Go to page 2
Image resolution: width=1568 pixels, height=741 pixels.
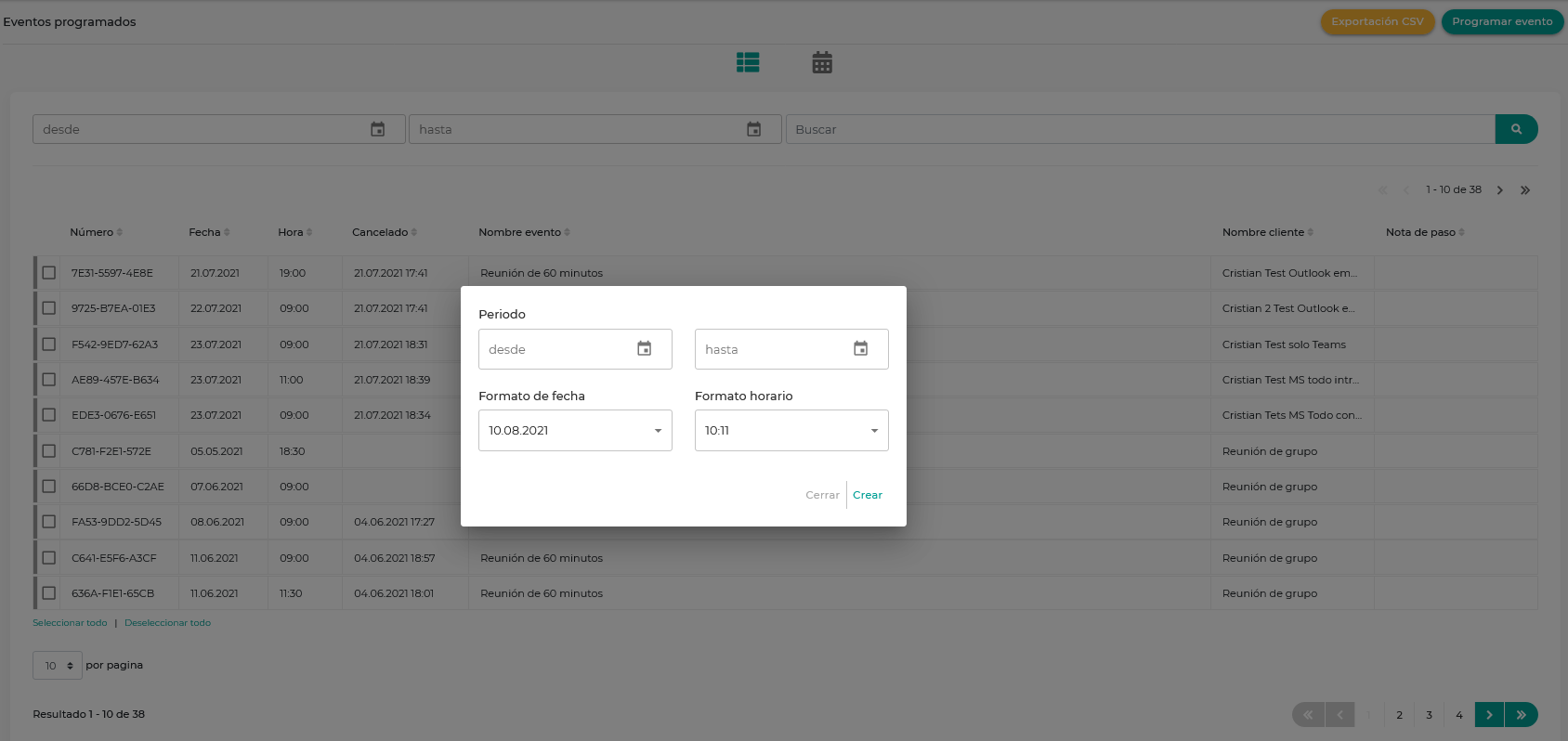point(1399,714)
